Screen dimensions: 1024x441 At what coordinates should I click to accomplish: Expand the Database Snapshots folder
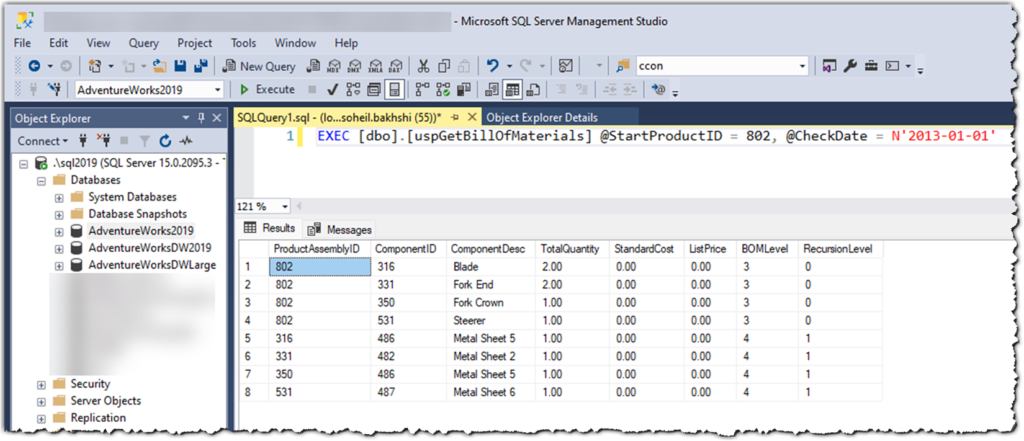pyautogui.click(x=59, y=214)
